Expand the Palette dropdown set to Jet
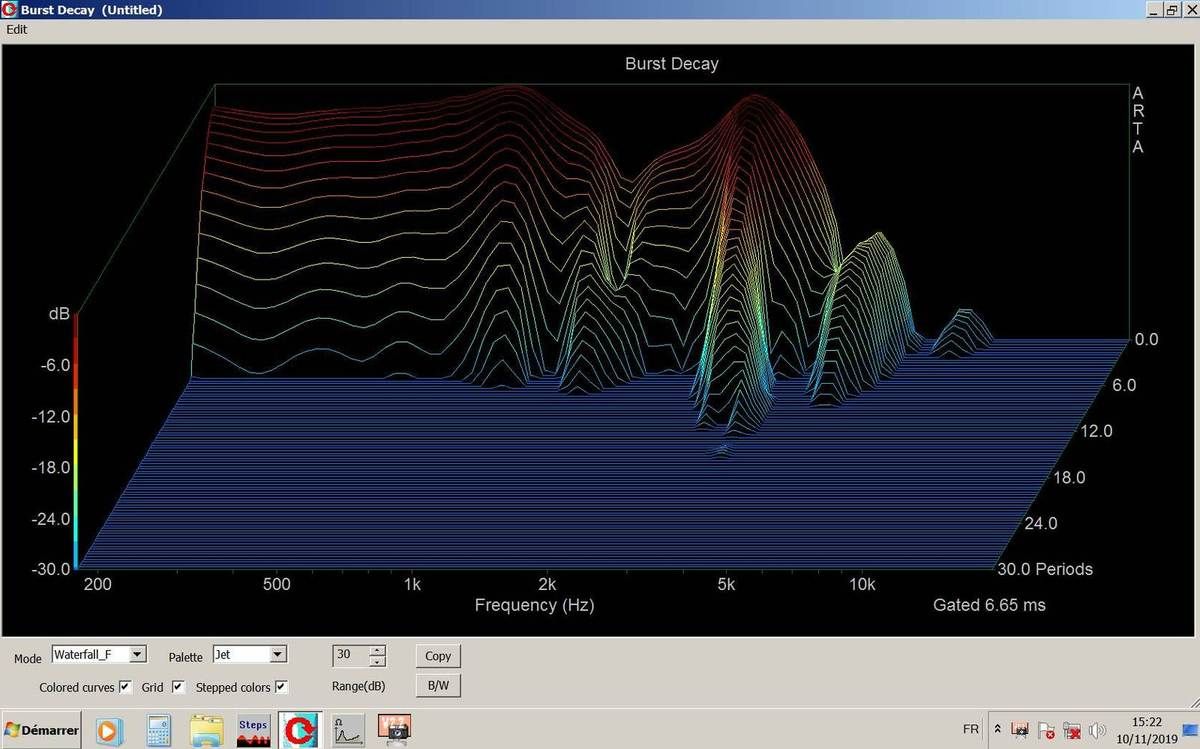Screen dimensions: 1200x749 (x=278, y=654)
